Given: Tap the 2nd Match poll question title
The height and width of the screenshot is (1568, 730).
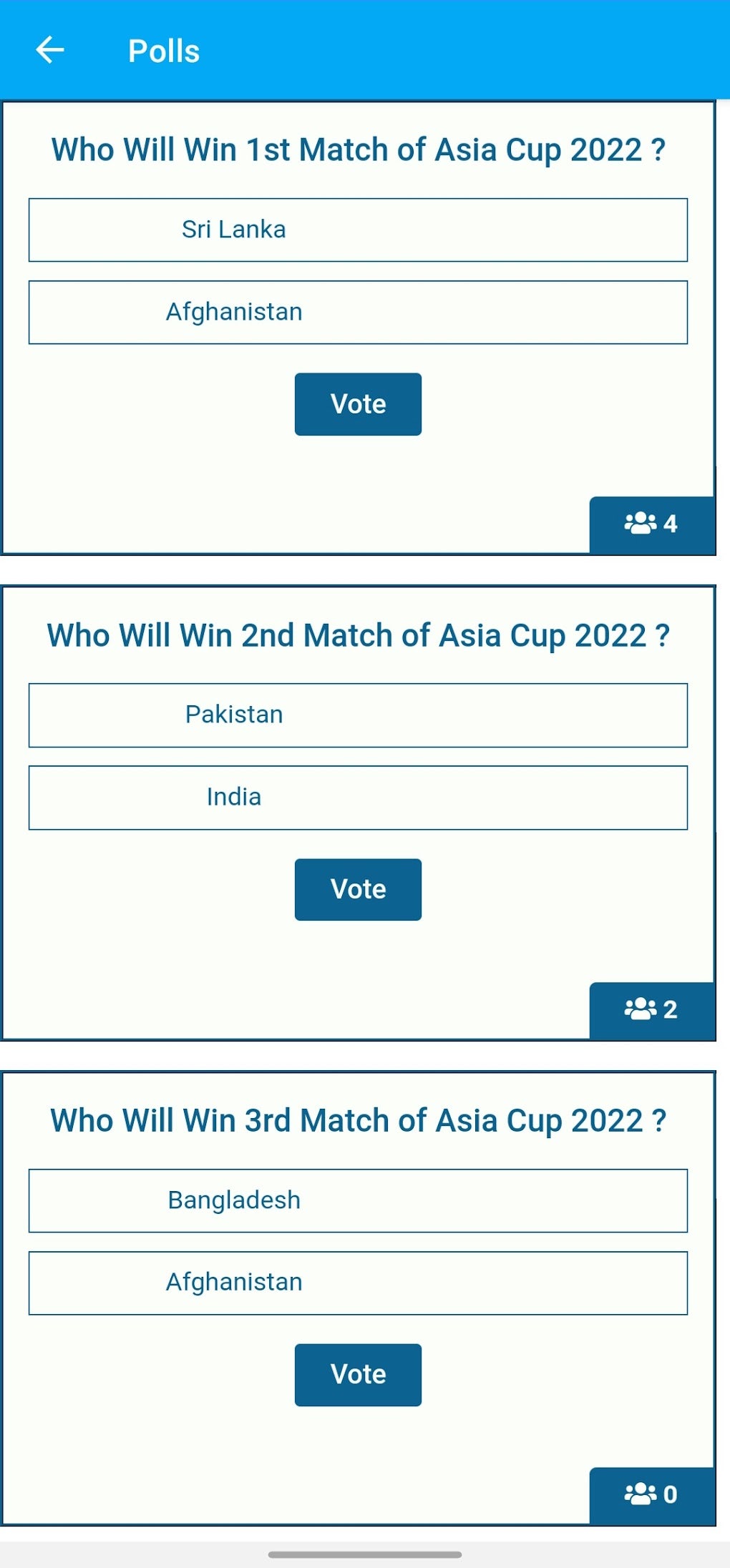Looking at the screenshot, I should [358, 635].
